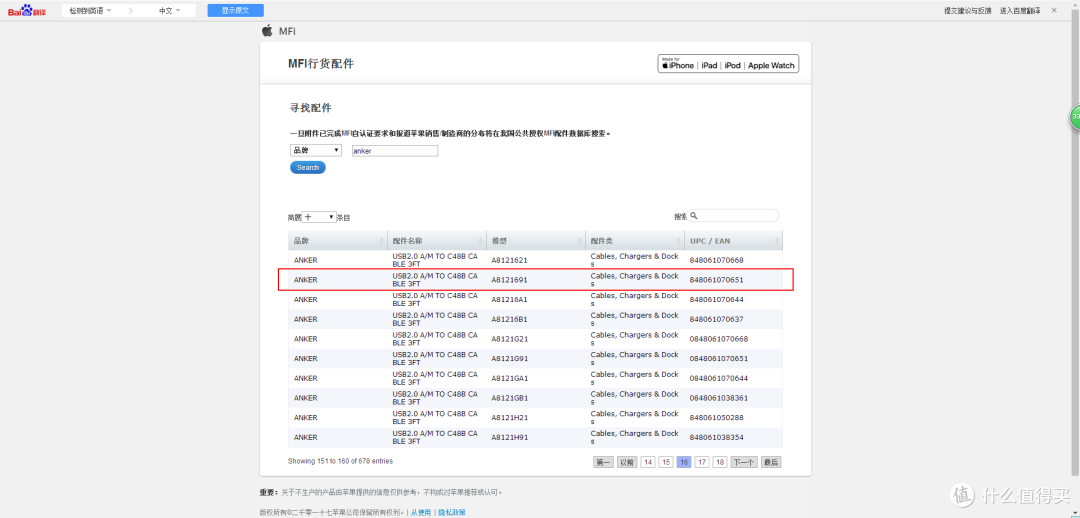
Task: Click the 寻找配件 section heading
Action: [311, 107]
